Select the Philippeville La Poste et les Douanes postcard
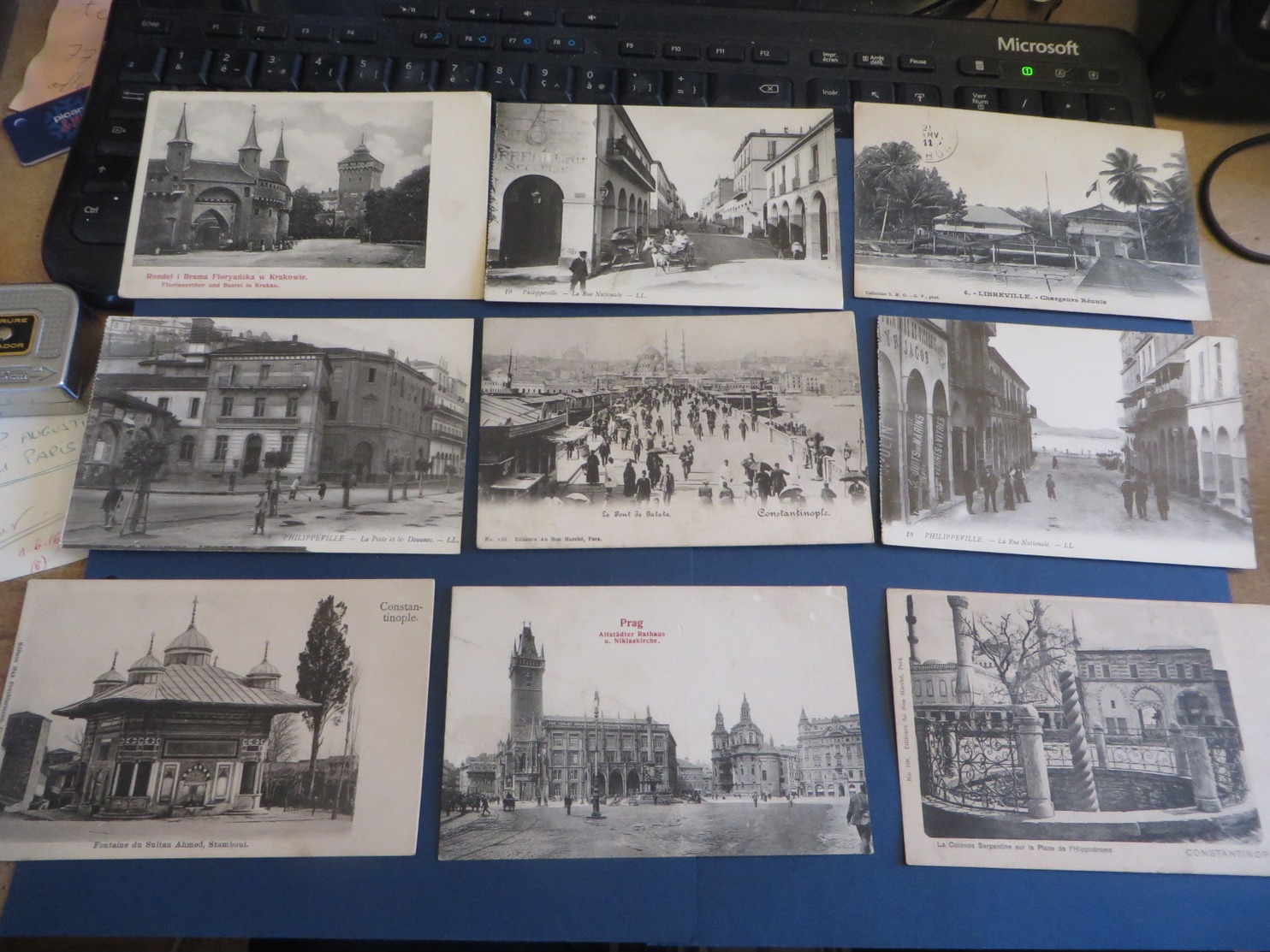Viewport: 1270px width, 952px height. 267,435
